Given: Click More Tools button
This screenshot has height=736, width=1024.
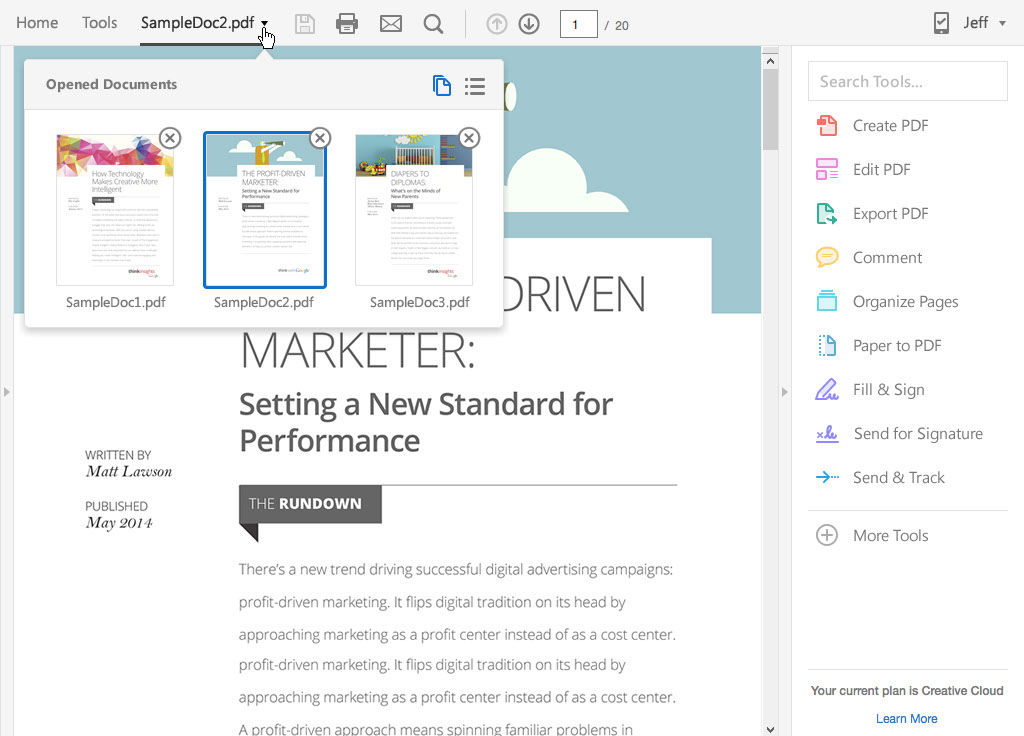Looking at the screenshot, I should (889, 536).
